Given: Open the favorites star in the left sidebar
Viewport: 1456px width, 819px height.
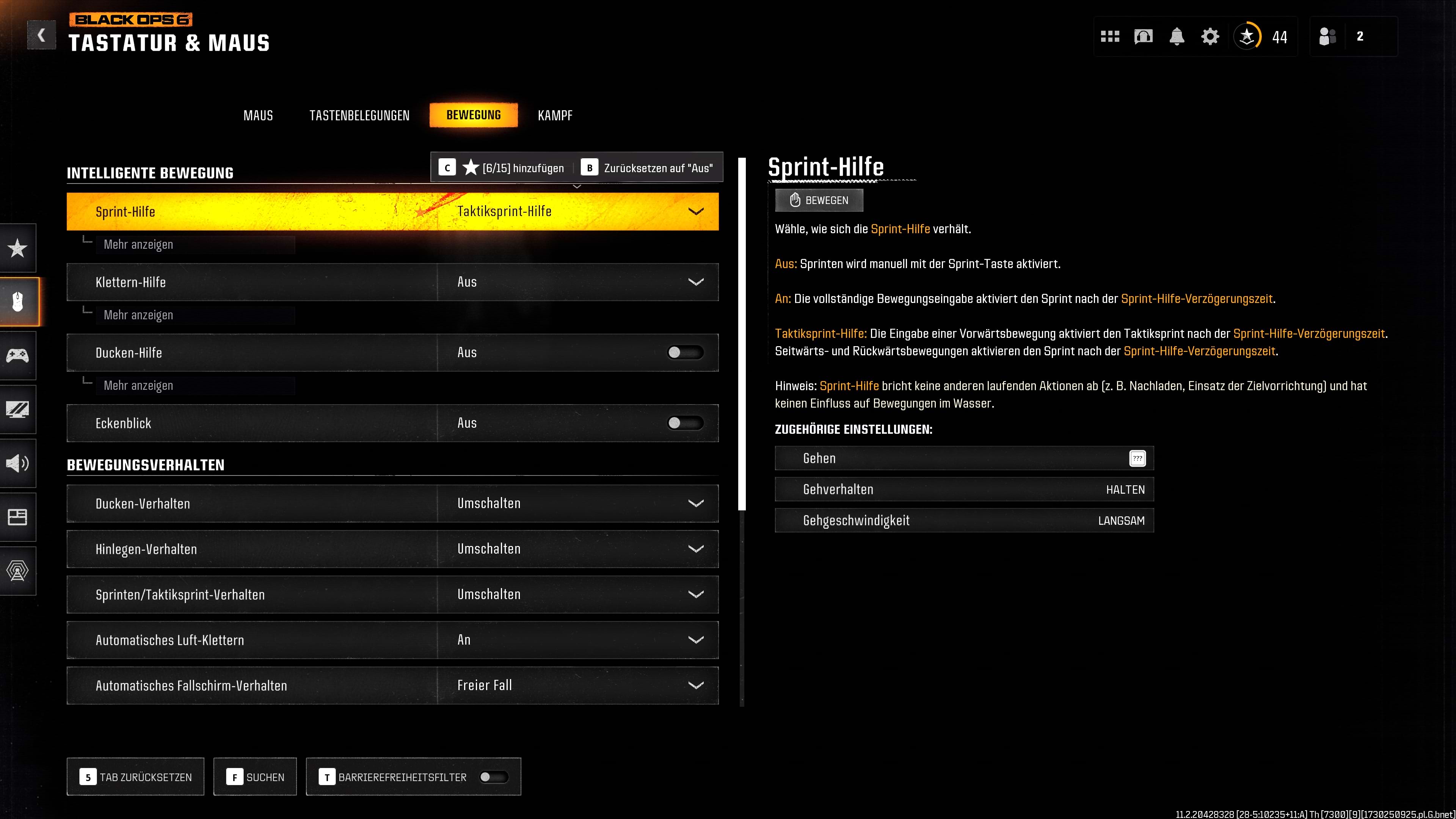Looking at the screenshot, I should click(17, 248).
